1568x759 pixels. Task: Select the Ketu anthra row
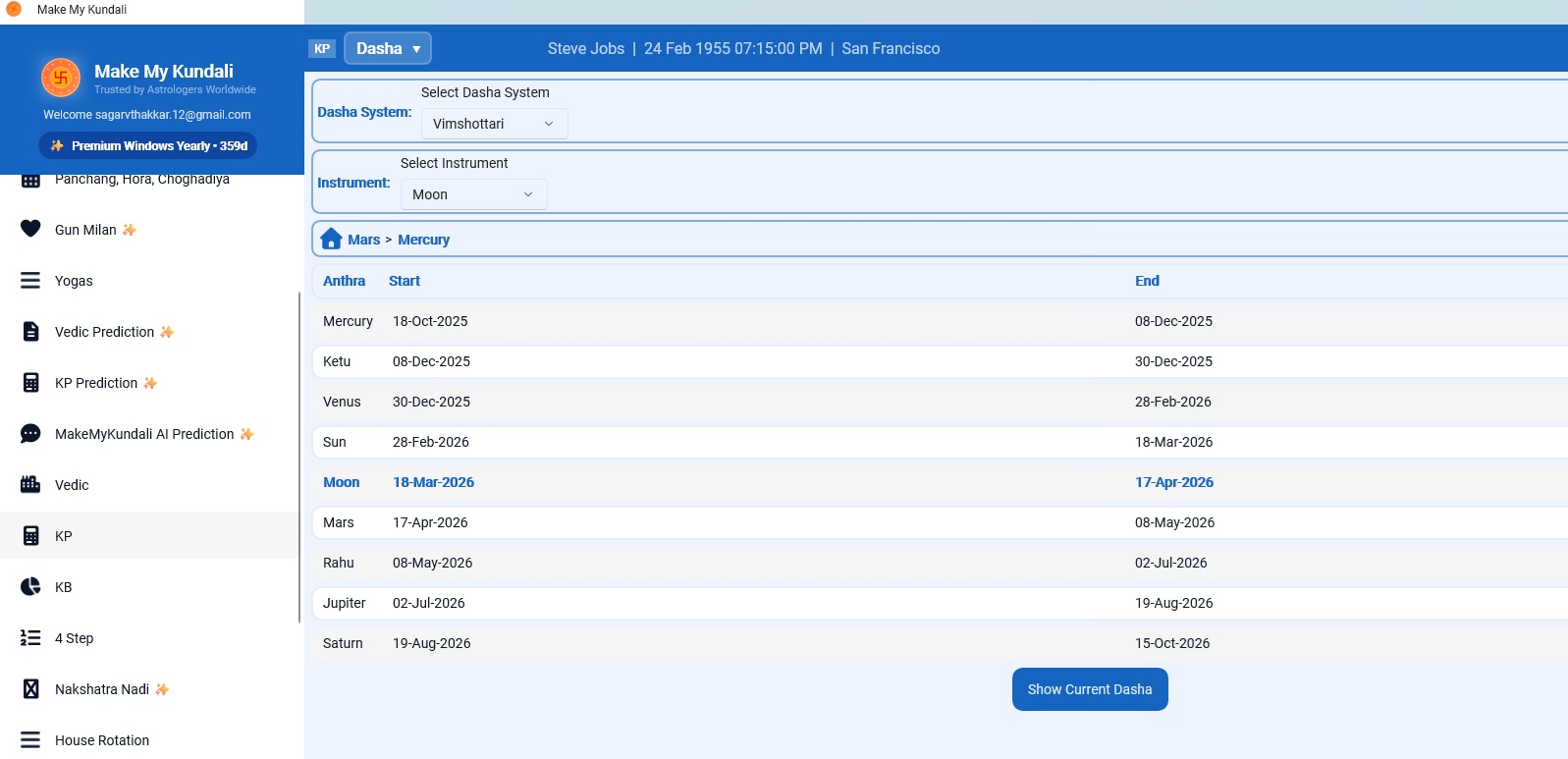pyautogui.click(x=940, y=361)
